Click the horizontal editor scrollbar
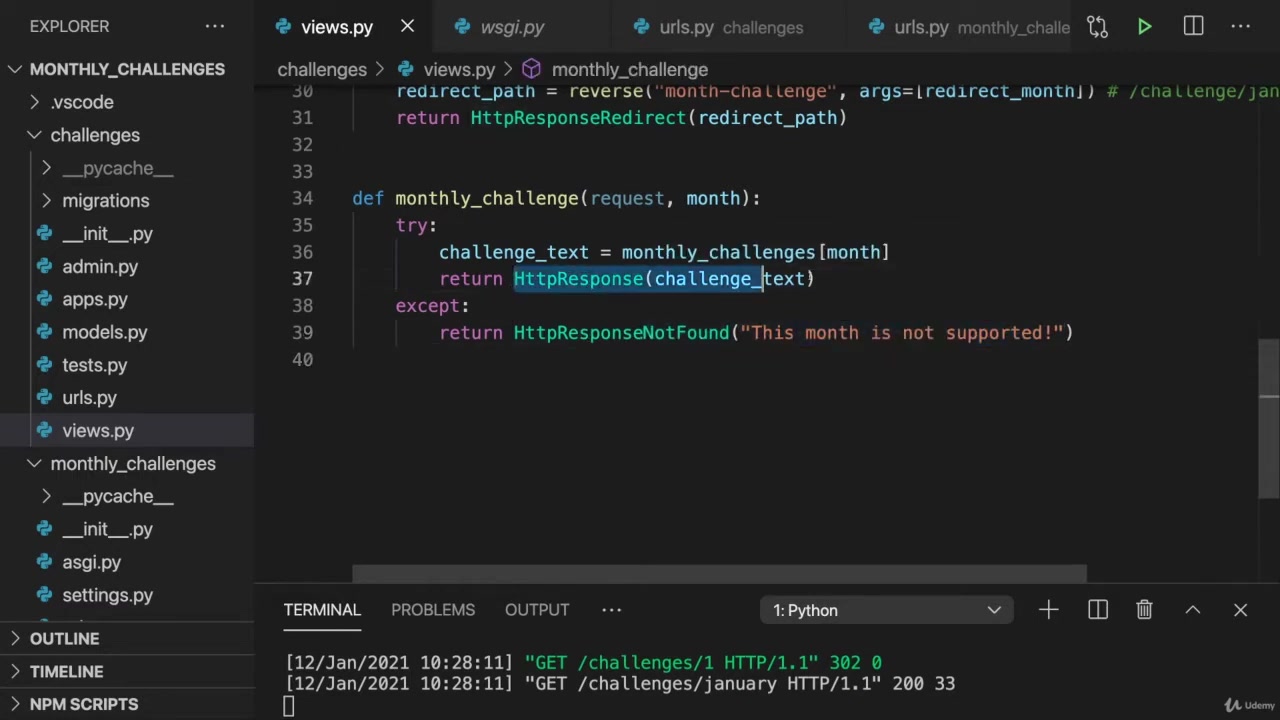Viewport: 1280px width, 720px height. point(718,574)
